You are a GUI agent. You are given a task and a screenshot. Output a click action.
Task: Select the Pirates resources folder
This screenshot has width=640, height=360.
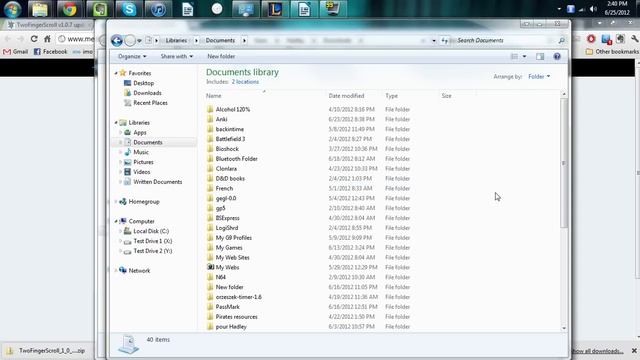(x=236, y=317)
